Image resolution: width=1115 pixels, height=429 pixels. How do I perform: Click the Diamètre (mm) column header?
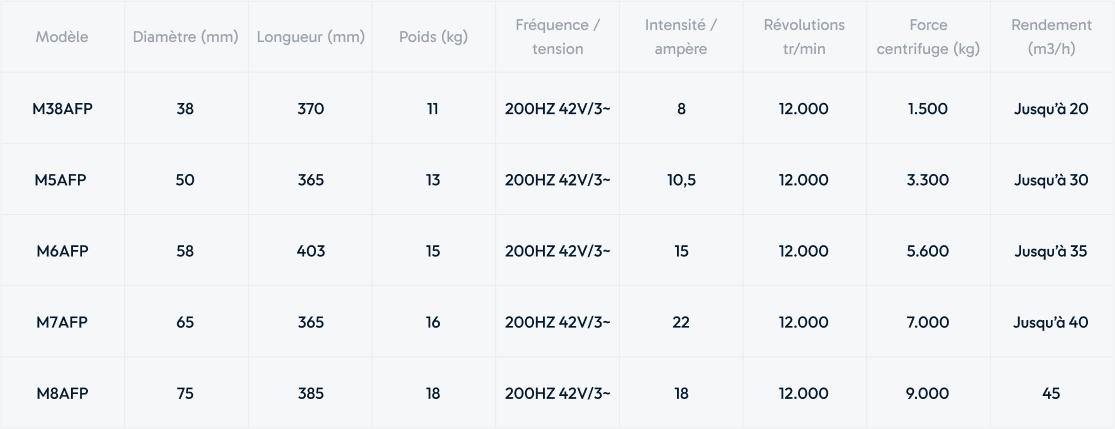click(x=185, y=37)
